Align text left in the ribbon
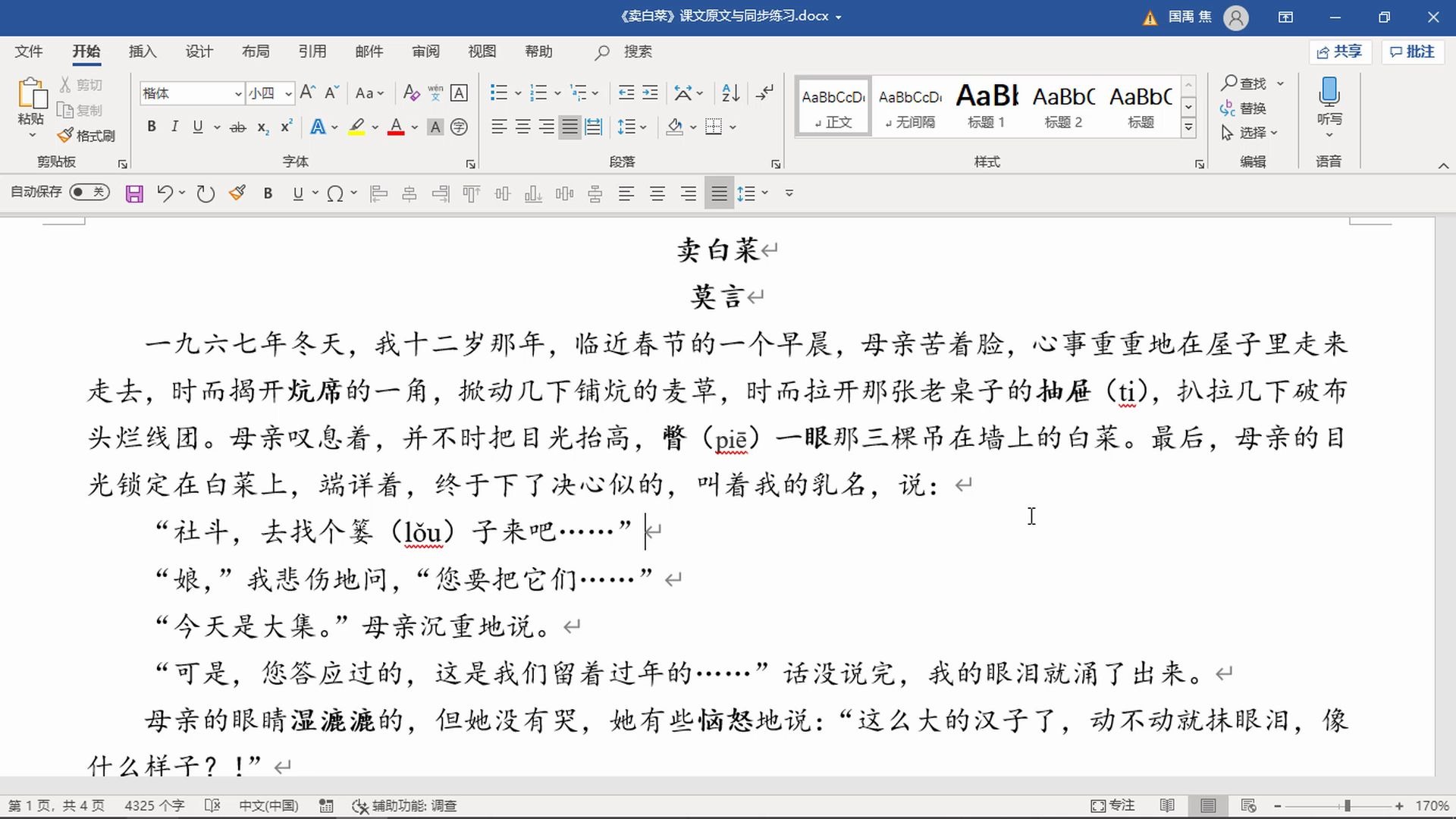The image size is (1456, 819). [498, 127]
